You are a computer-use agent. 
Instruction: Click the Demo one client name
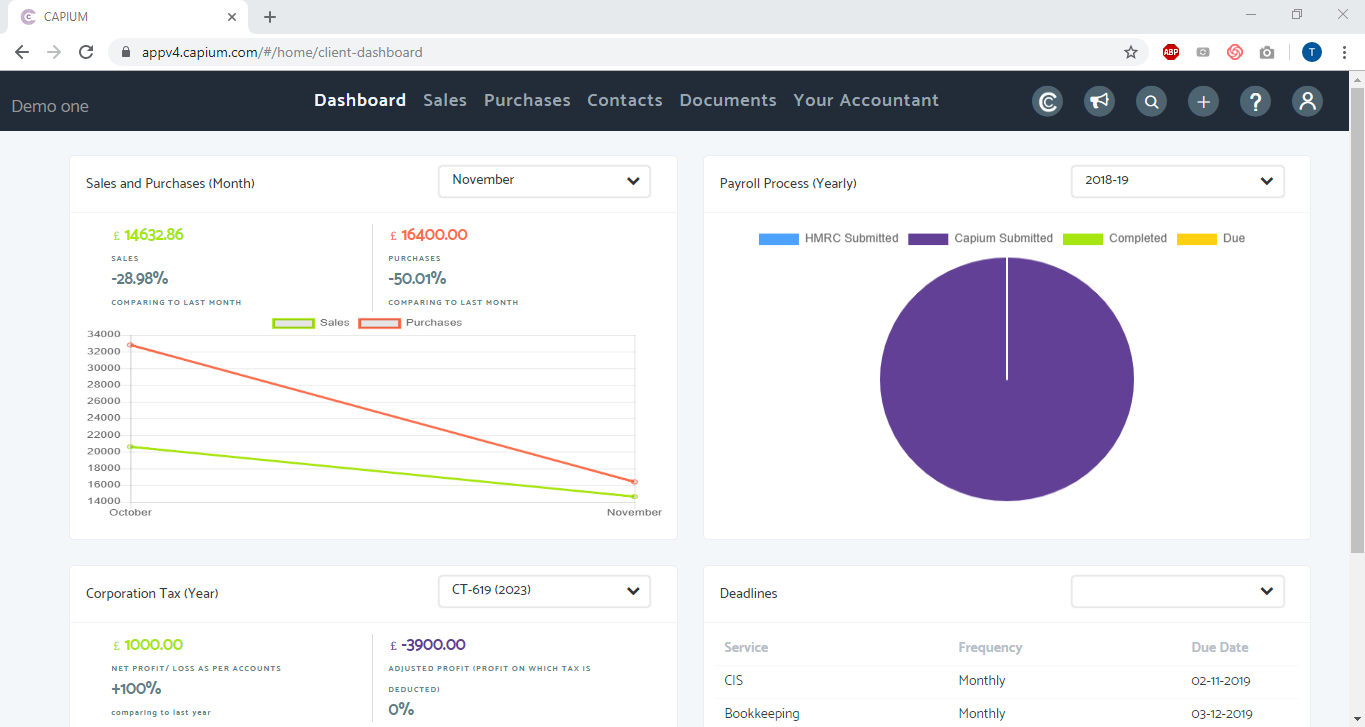[50, 106]
